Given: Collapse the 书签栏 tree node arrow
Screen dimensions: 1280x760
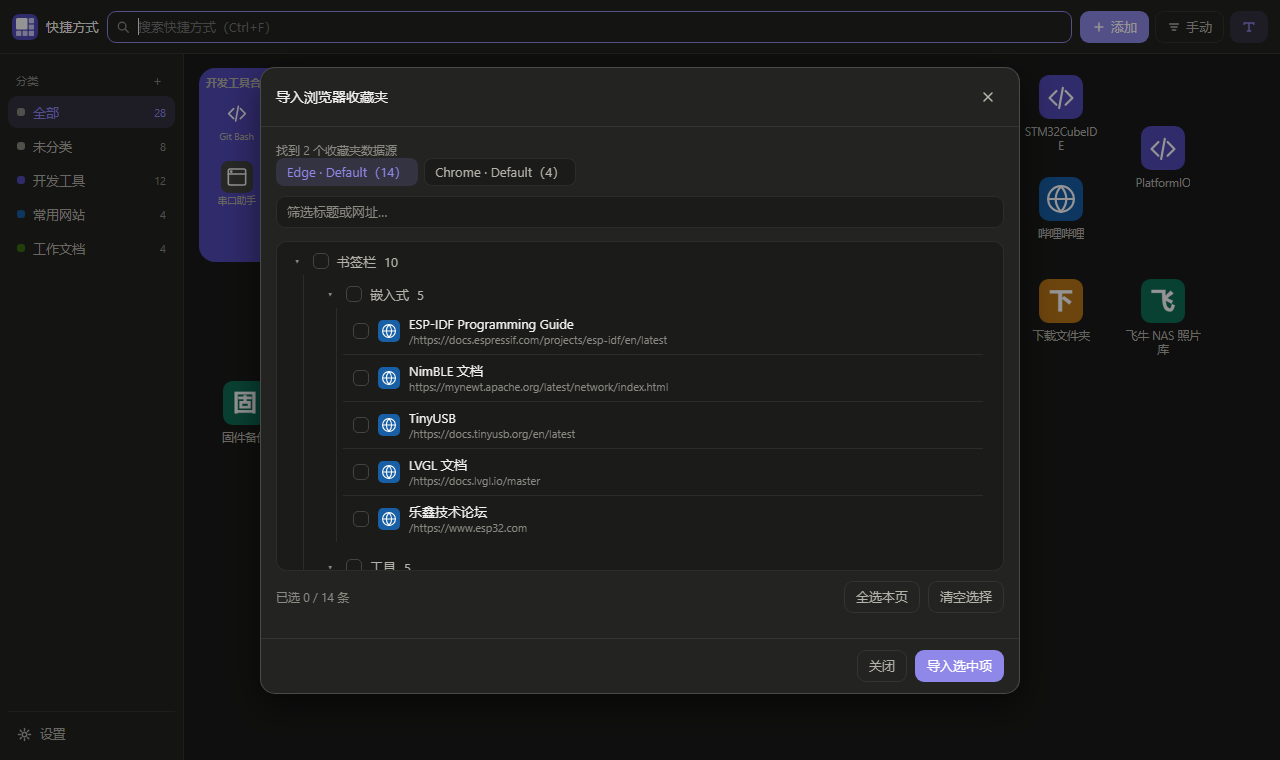Looking at the screenshot, I should coord(297,262).
